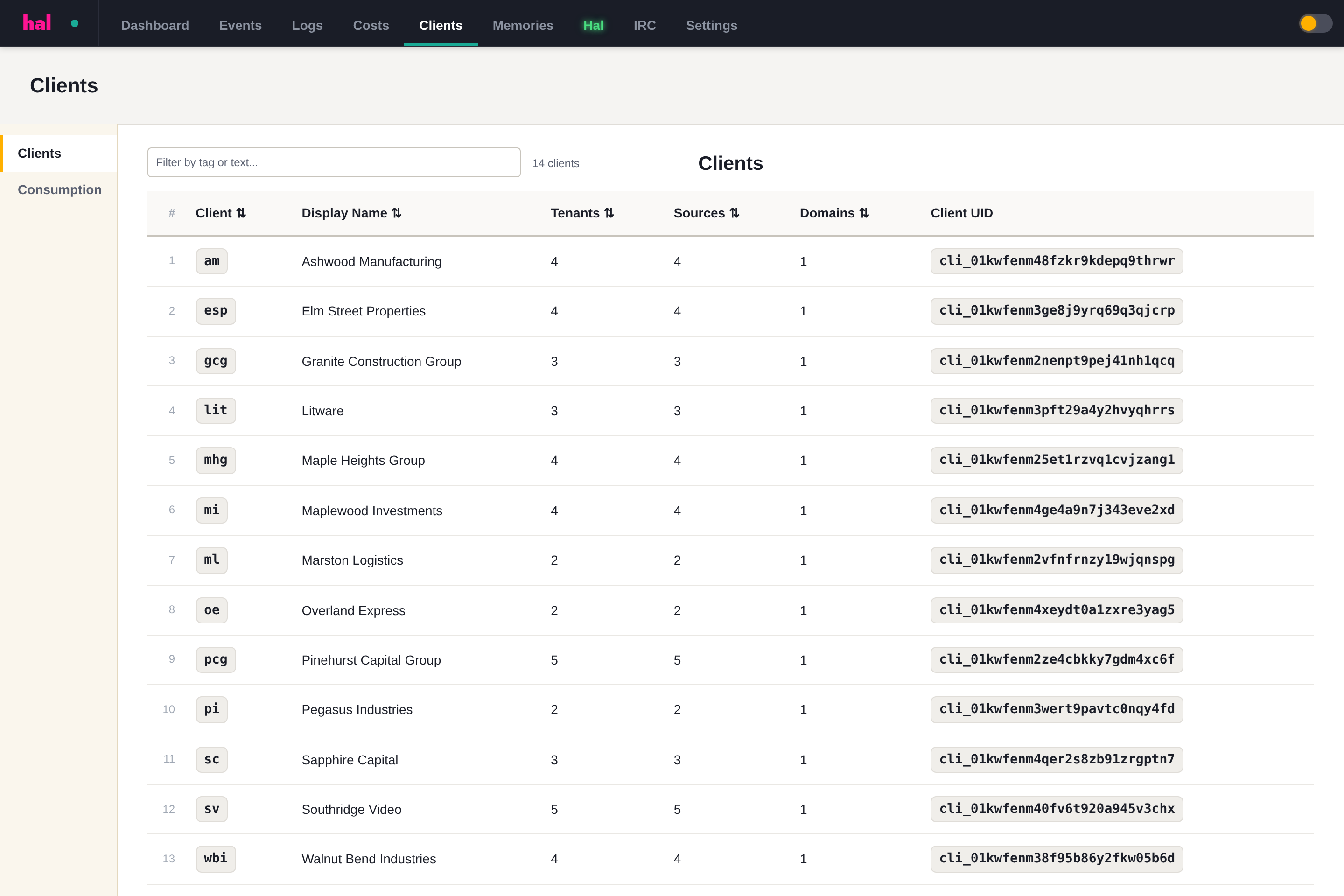The height and width of the screenshot is (896, 1344).
Task: Sort by Client column
Action: (221, 213)
